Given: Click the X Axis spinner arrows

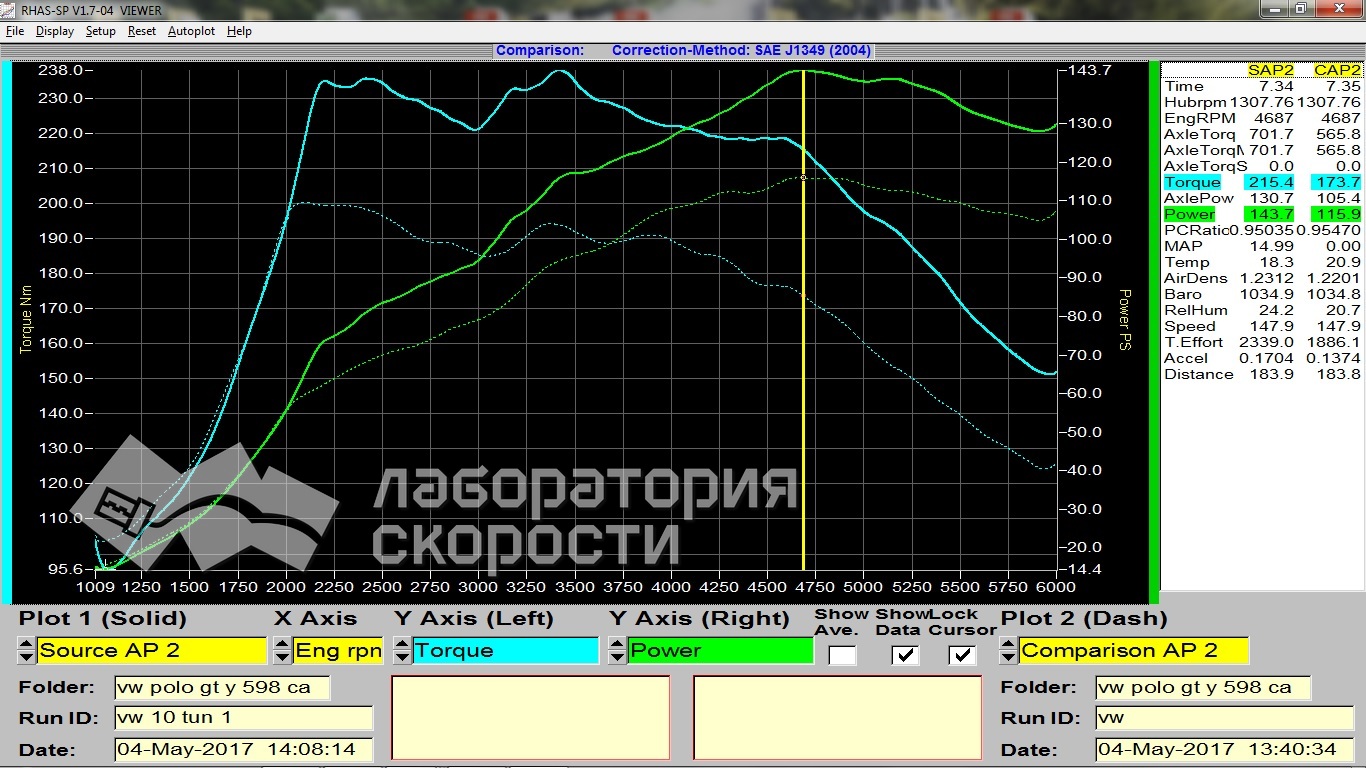Looking at the screenshot, I should (x=282, y=651).
